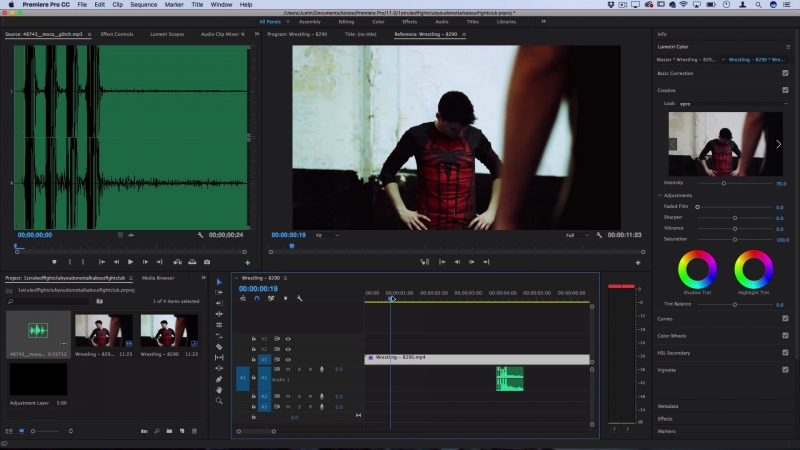The height and width of the screenshot is (450, 800).
Task: Open the Look dropdown in Creative
Action: point(733,104)
